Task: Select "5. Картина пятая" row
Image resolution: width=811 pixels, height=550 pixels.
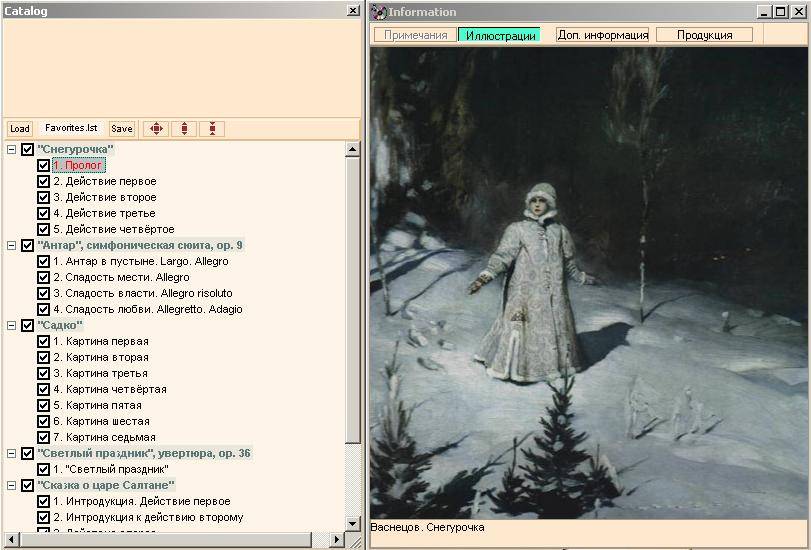Action: pyautogui.click(x=97, y=406)
